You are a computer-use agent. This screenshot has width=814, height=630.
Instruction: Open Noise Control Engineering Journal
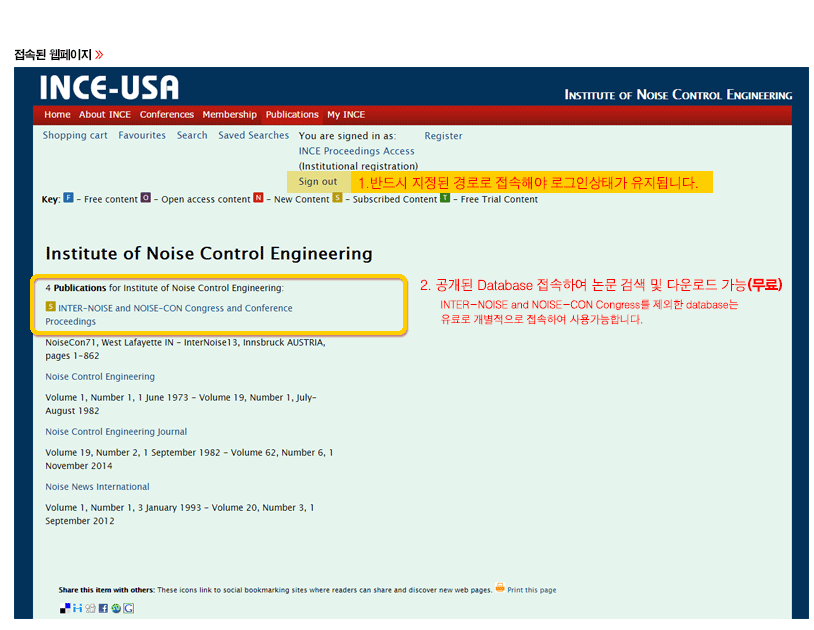point(116,432)
